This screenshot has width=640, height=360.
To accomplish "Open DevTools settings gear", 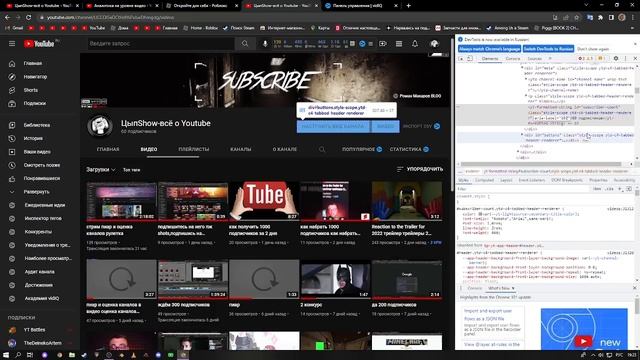I will (x=616, y=58).
